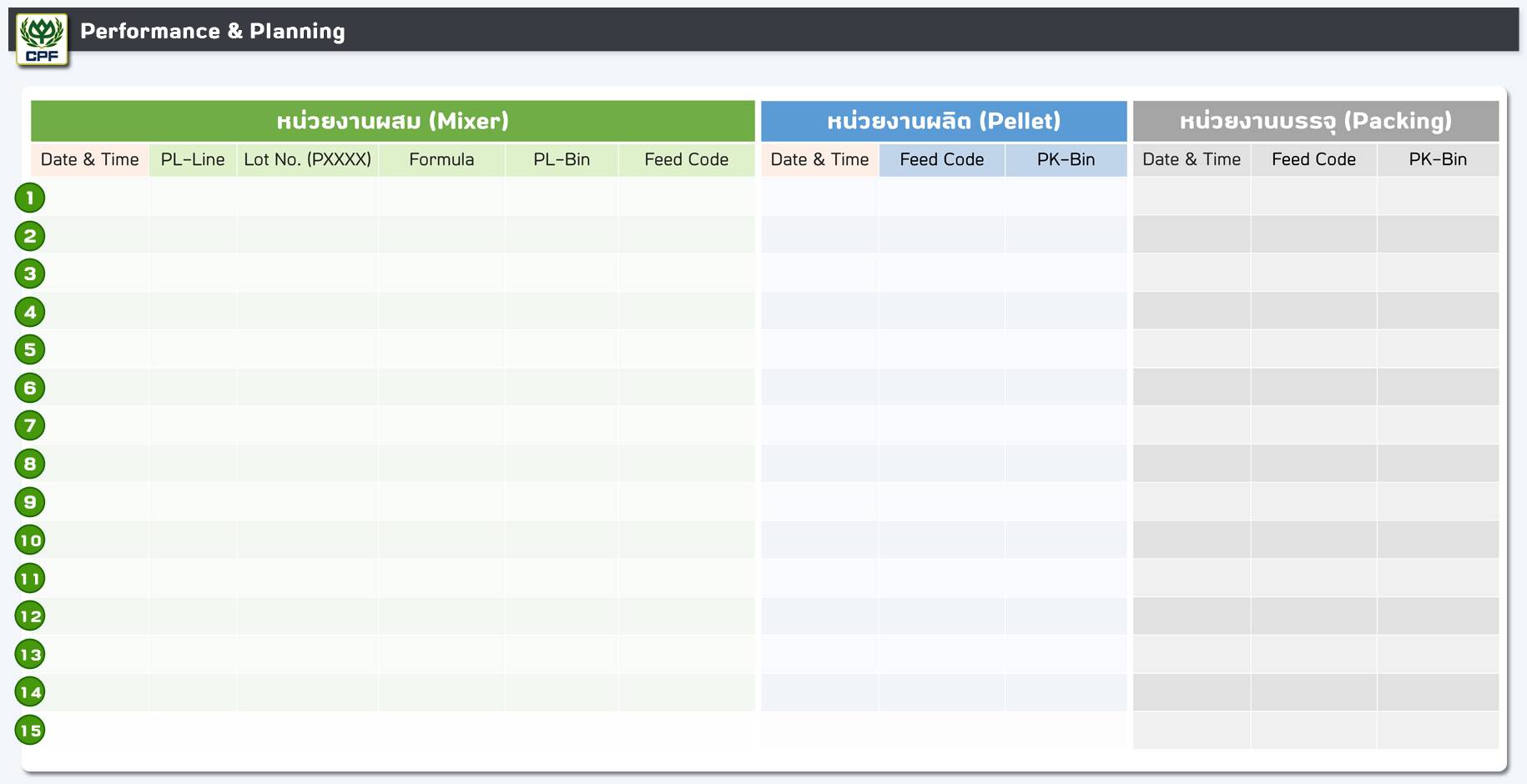Select row number 12 badge
Viewport: 1527px width, 784px height.
[30, 616]
